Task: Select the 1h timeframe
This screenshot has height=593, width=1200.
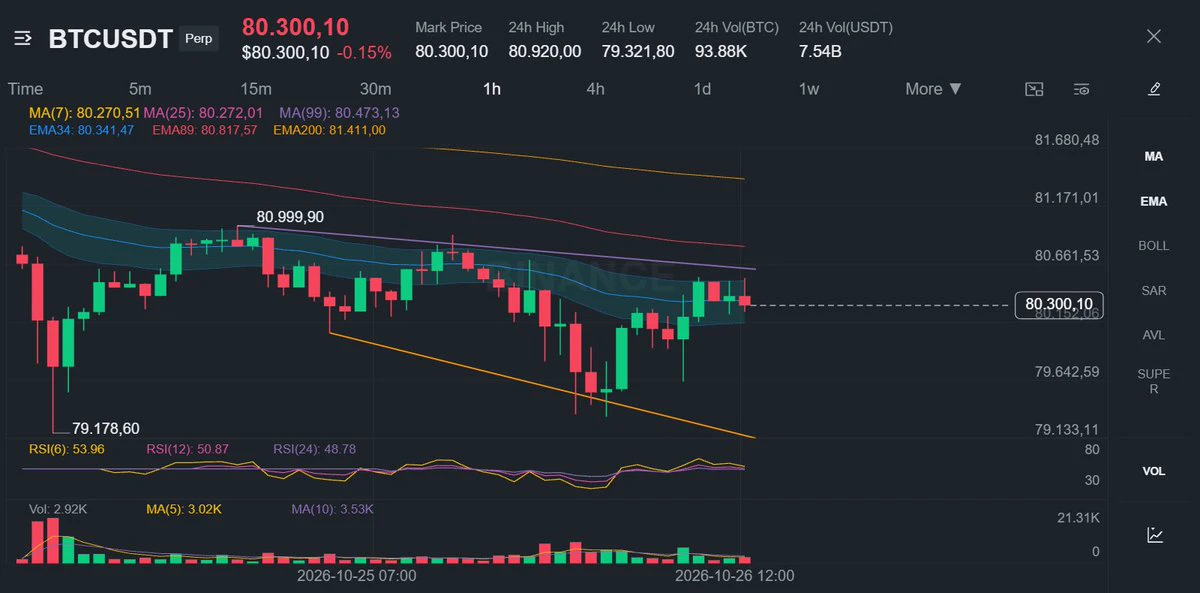Action: (x=492, y=89)
